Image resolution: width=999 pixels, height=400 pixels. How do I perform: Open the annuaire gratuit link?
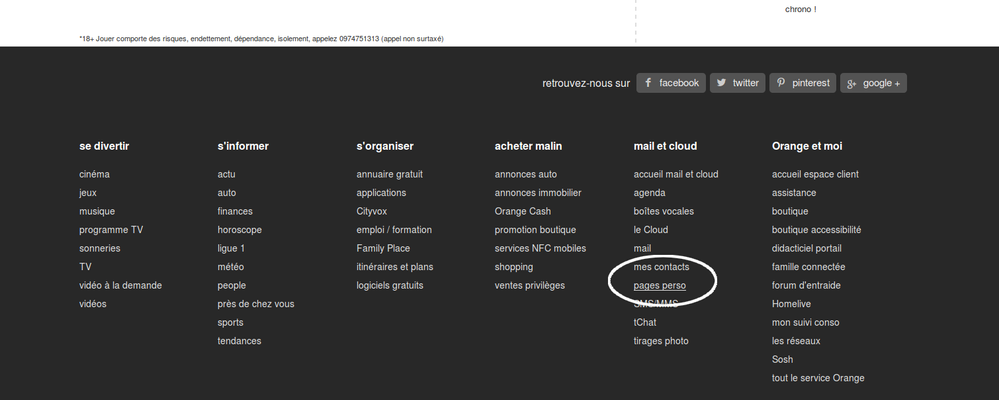(390, 175)
